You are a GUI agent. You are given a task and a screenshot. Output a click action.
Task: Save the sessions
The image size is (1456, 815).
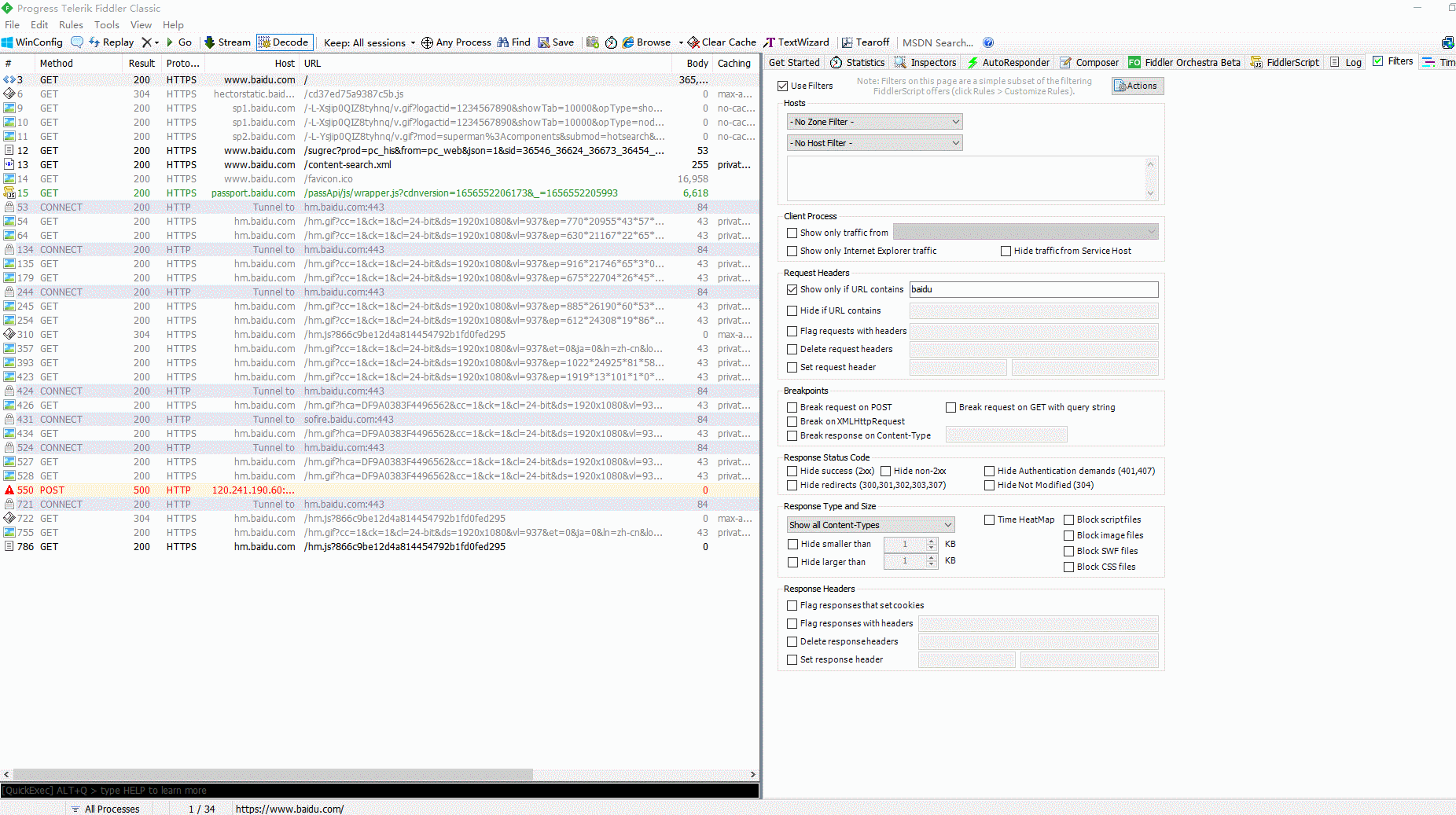pos(556,42)
